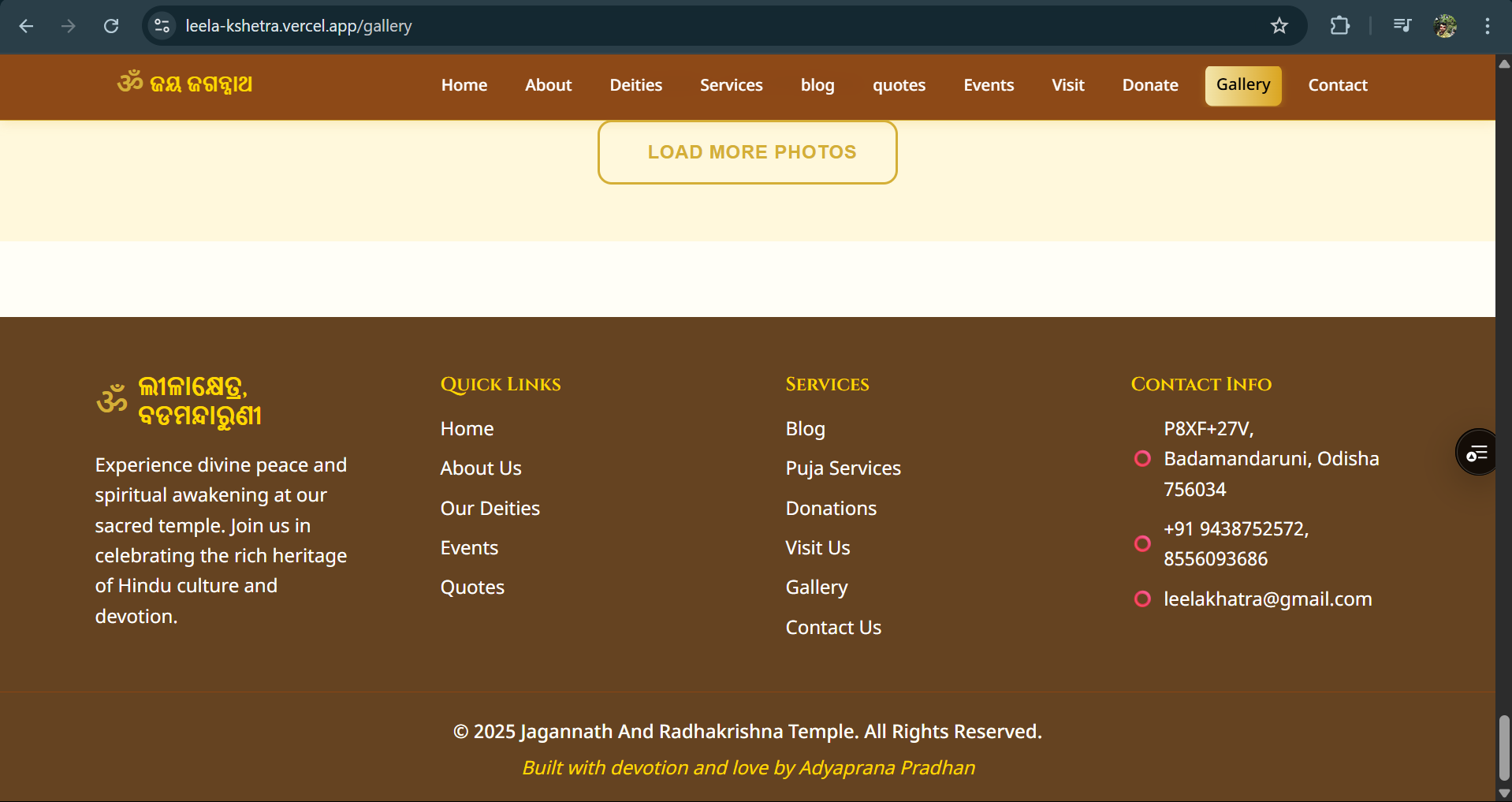Open the Deities nav item

point(636,85)
